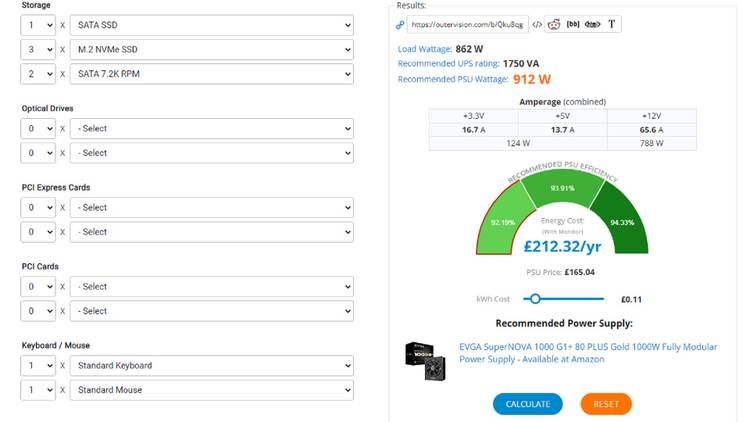Screen dimensions: 750x422
Task: Click the outervision share URL field
Action: [x=467, y=24]
